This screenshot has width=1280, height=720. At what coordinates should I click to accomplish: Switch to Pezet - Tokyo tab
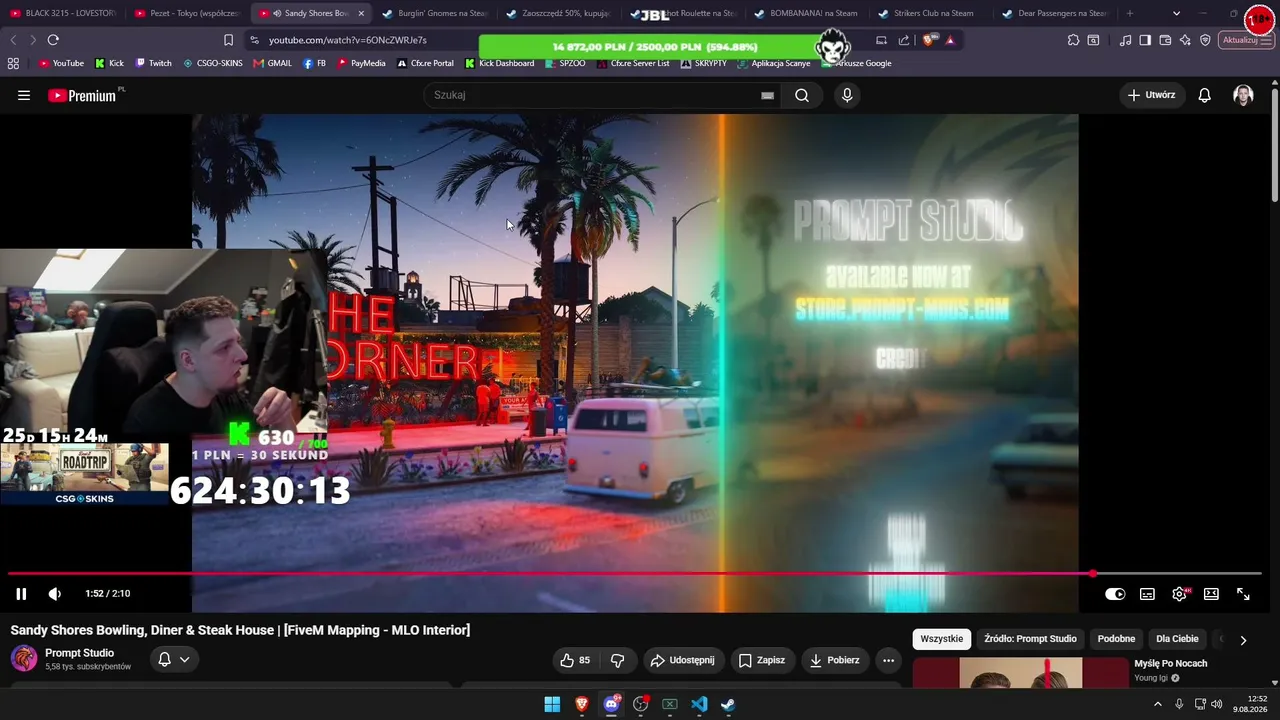(187, 14)
